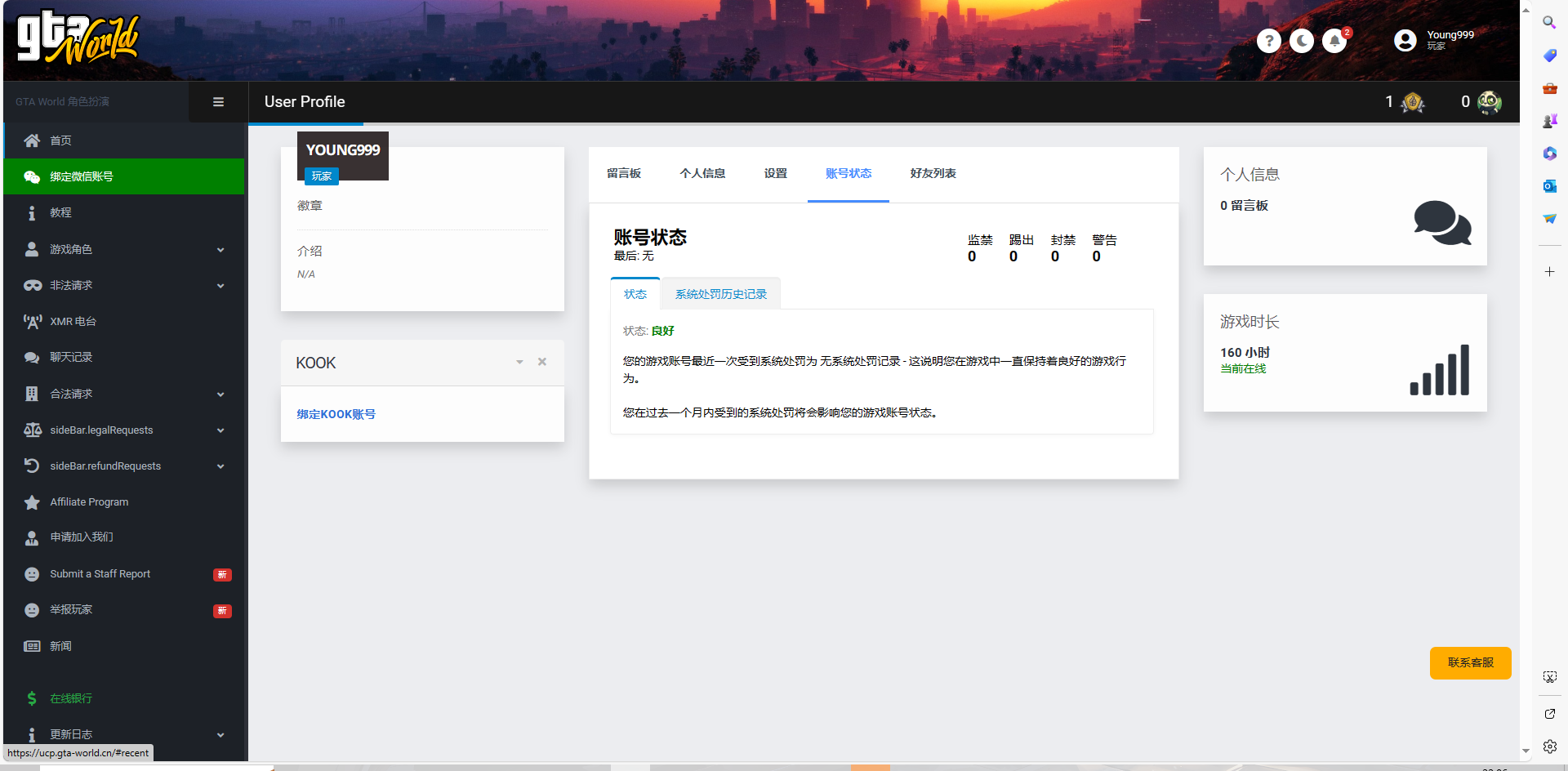Open the Young999 user avatar menu

1405,40
